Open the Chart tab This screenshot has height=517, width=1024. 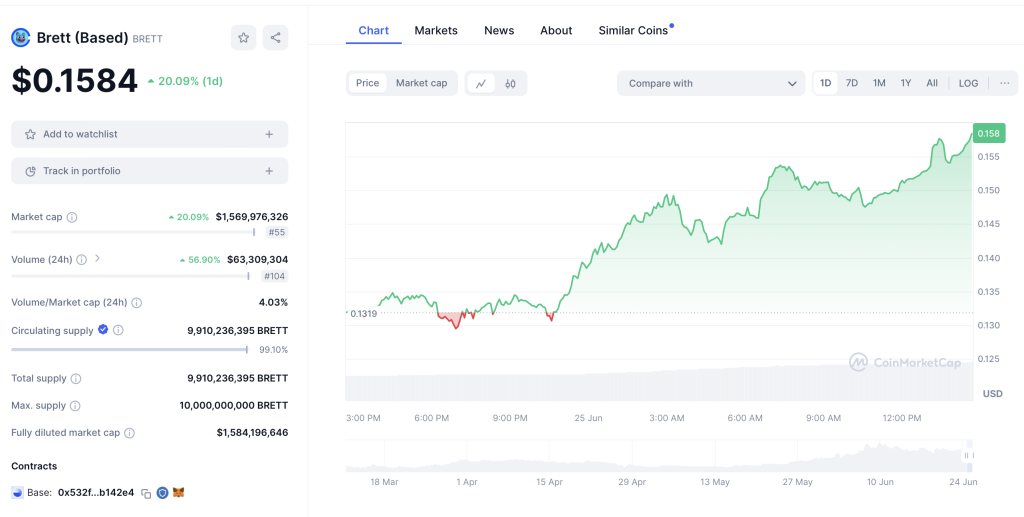(374, 31)
